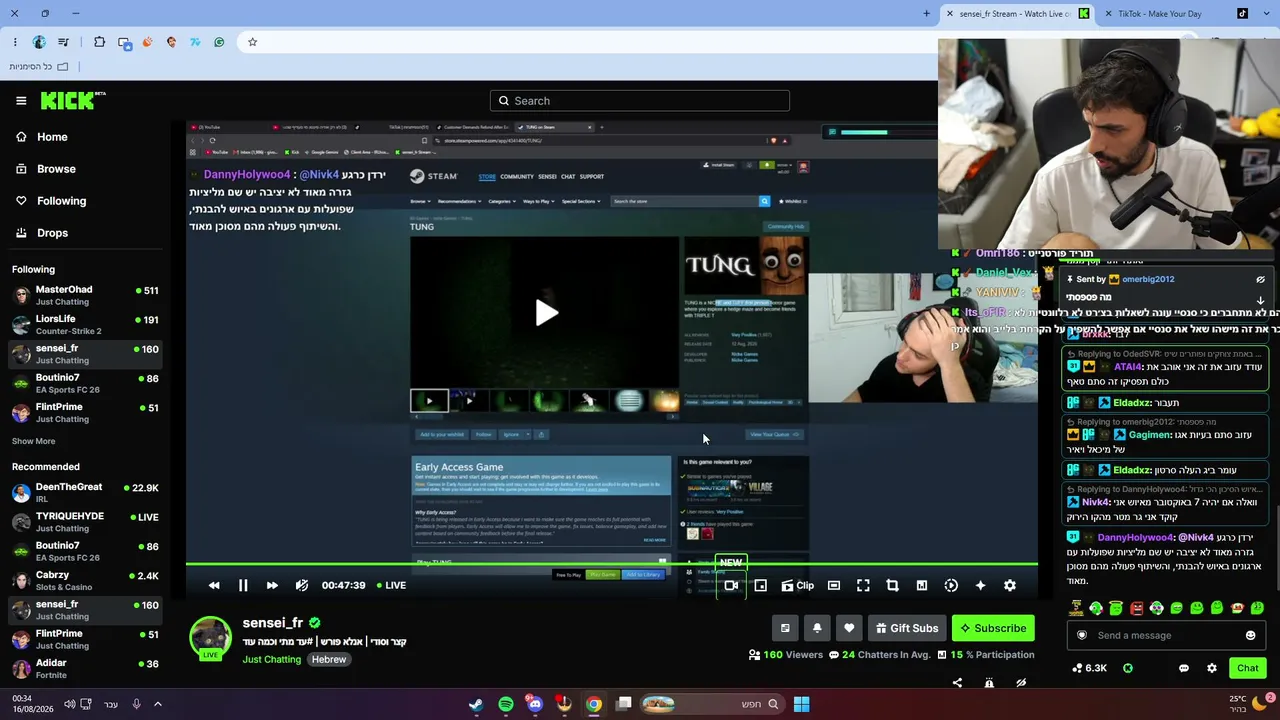The width and height of the screenshot is (1280, 720).
Task: Open the chat message input field
Action: point(1166,635)
